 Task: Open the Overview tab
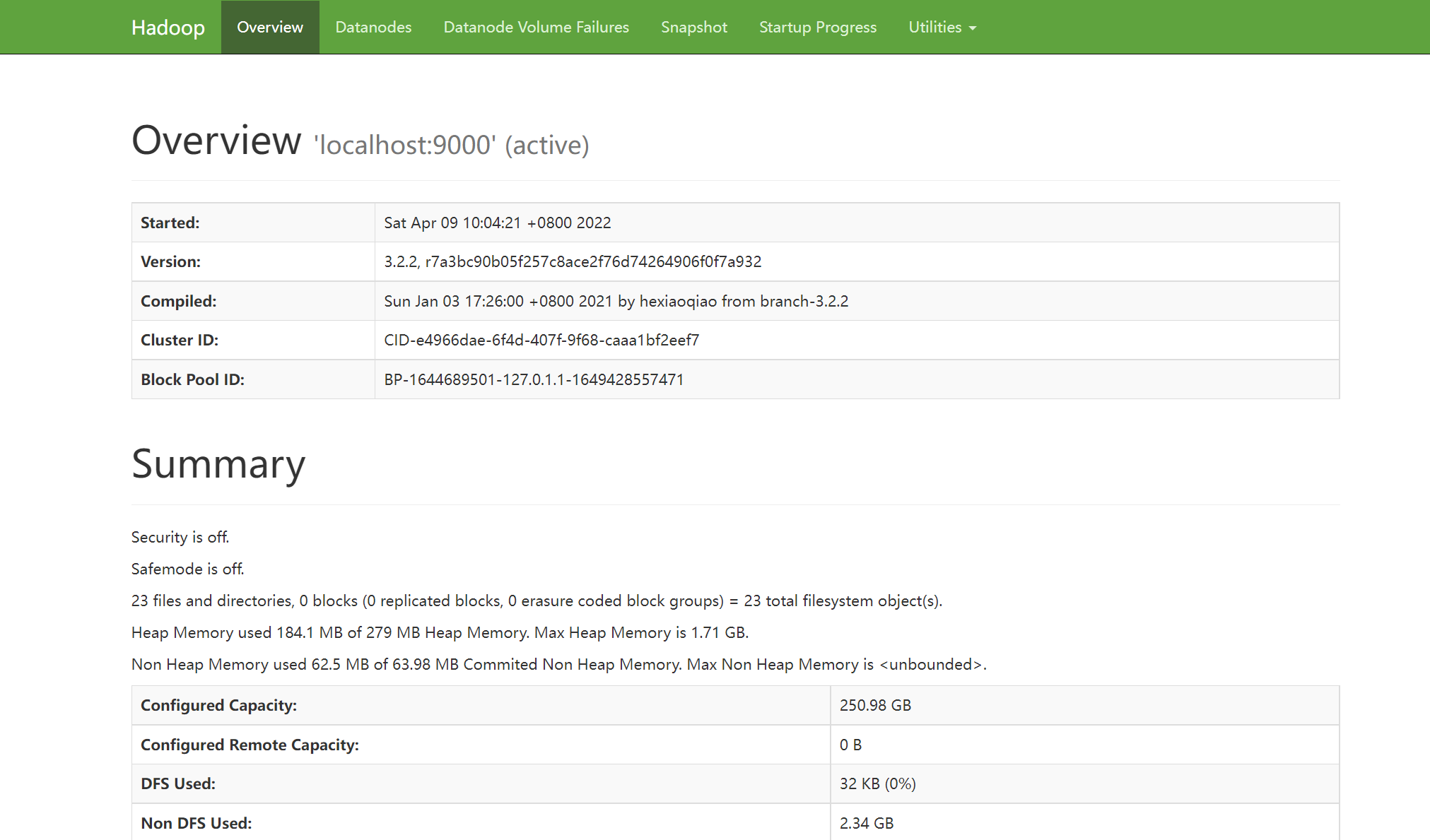269,27
